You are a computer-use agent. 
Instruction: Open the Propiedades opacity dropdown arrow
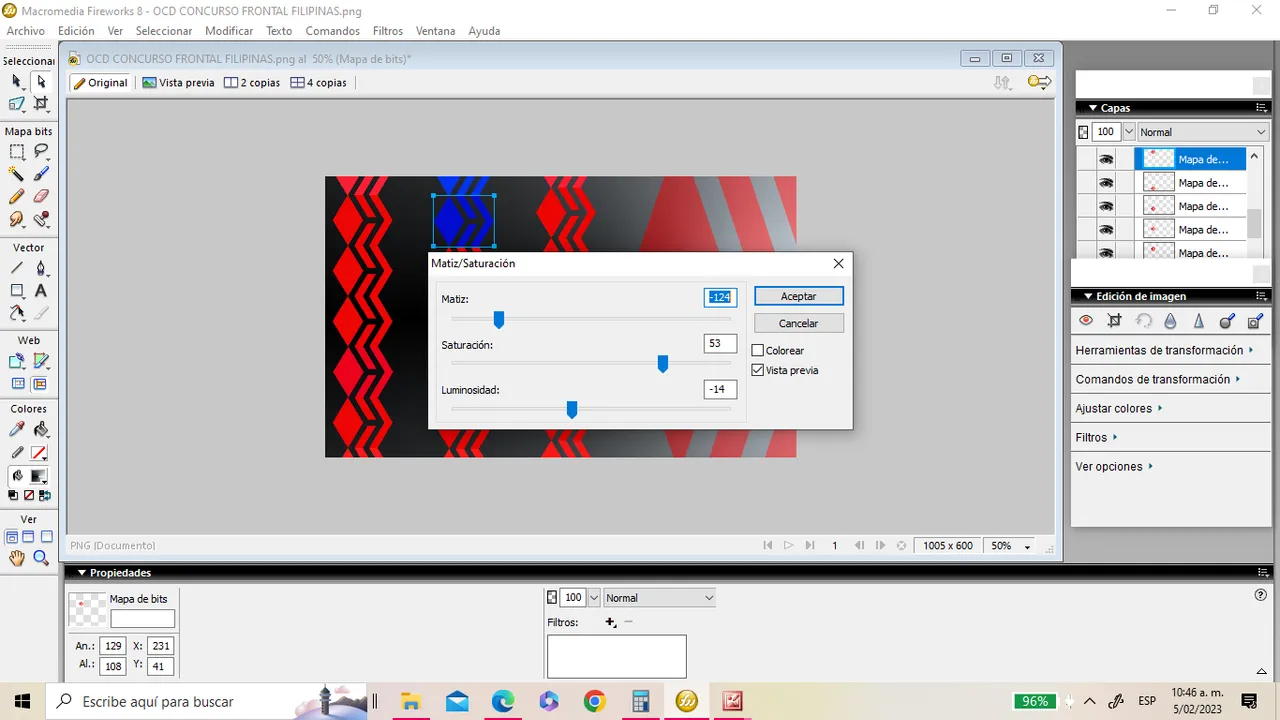tap(594, 598)
